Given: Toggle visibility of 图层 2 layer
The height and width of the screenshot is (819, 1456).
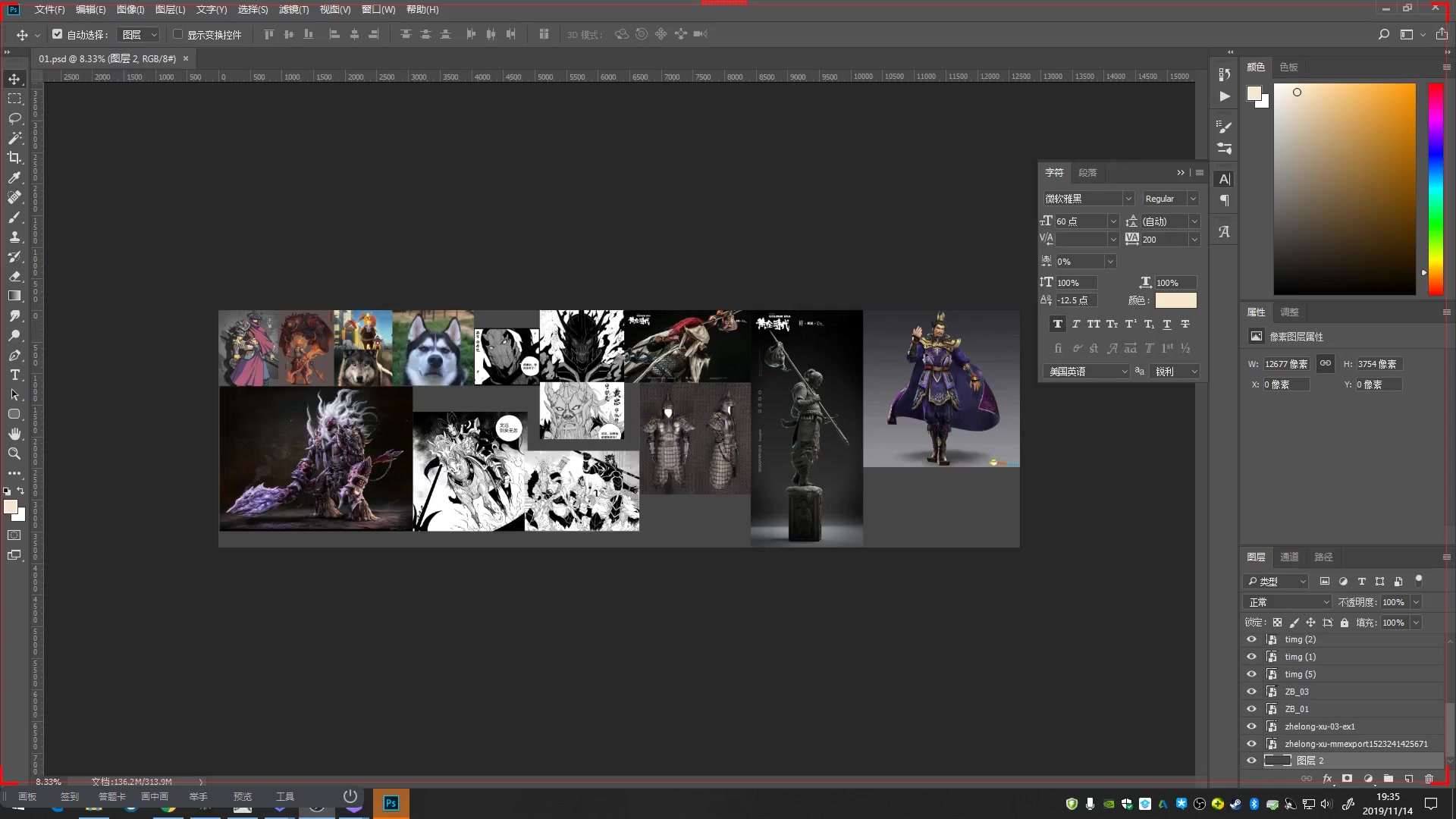Looking at the screenshot, I should (x=1251, y=761).
